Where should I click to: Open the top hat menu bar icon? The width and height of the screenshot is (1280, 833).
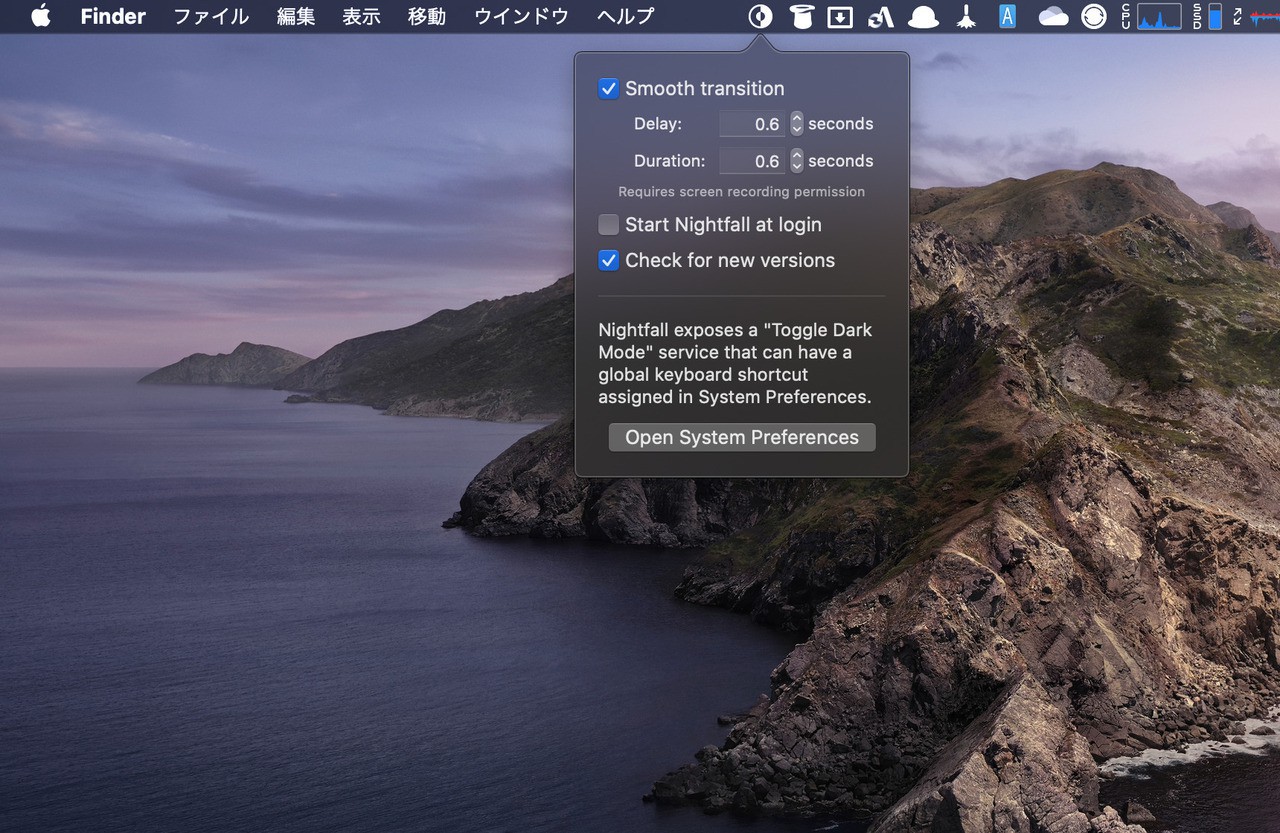pos(800,16)
